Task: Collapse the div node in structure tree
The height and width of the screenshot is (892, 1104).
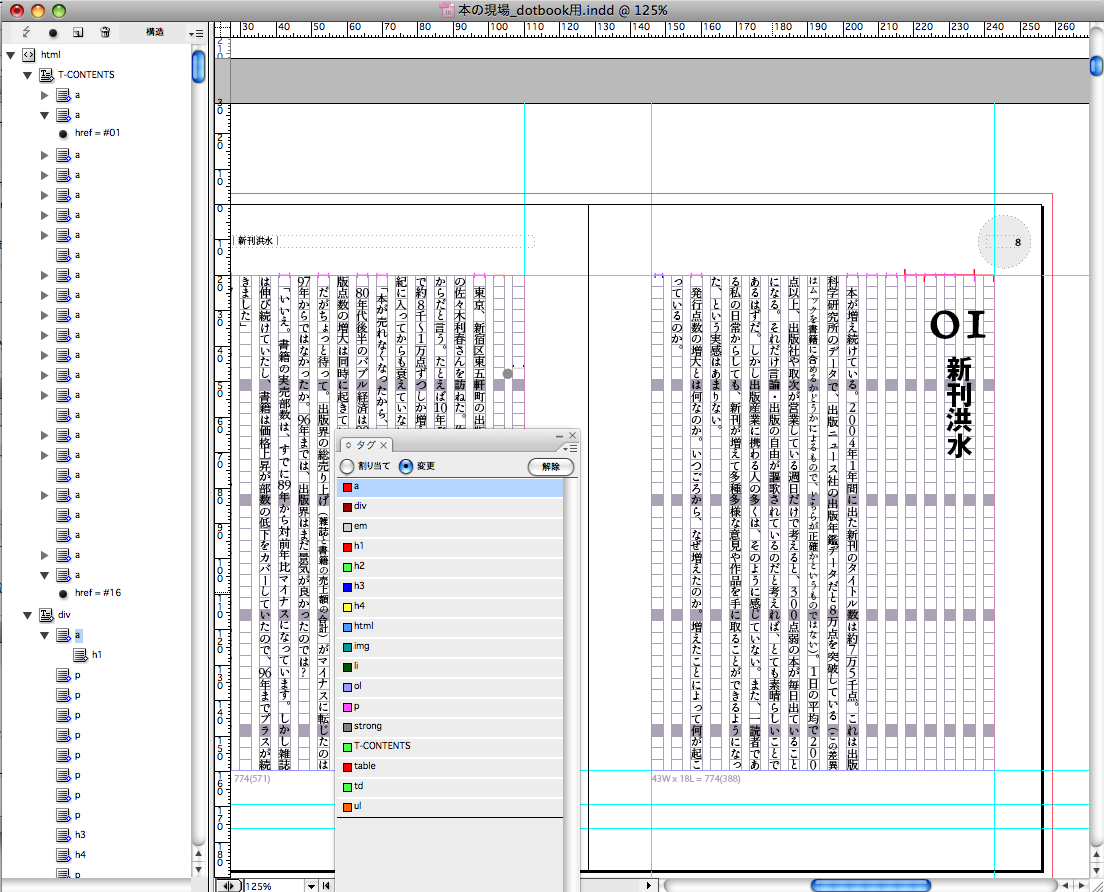Action: pos(27,615)
